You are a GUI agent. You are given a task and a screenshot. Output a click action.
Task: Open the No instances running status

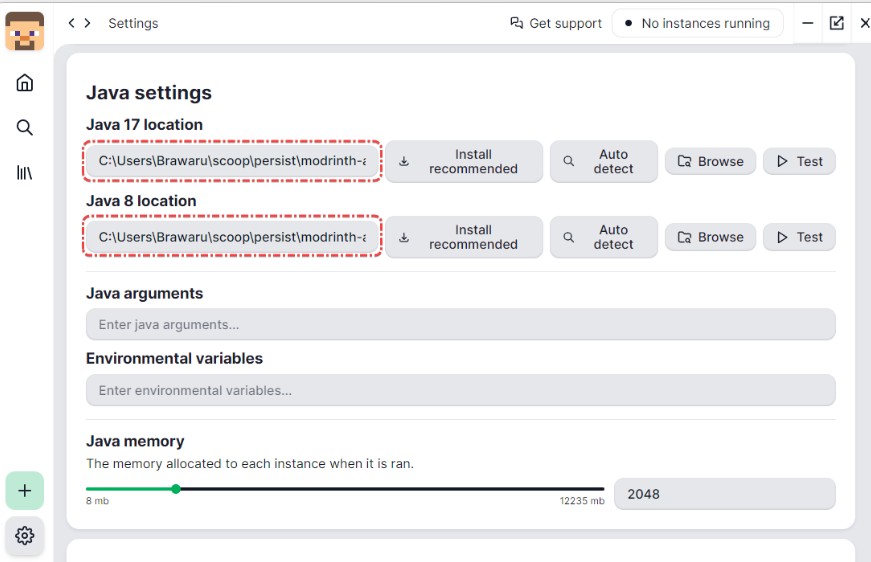[698, 23]
